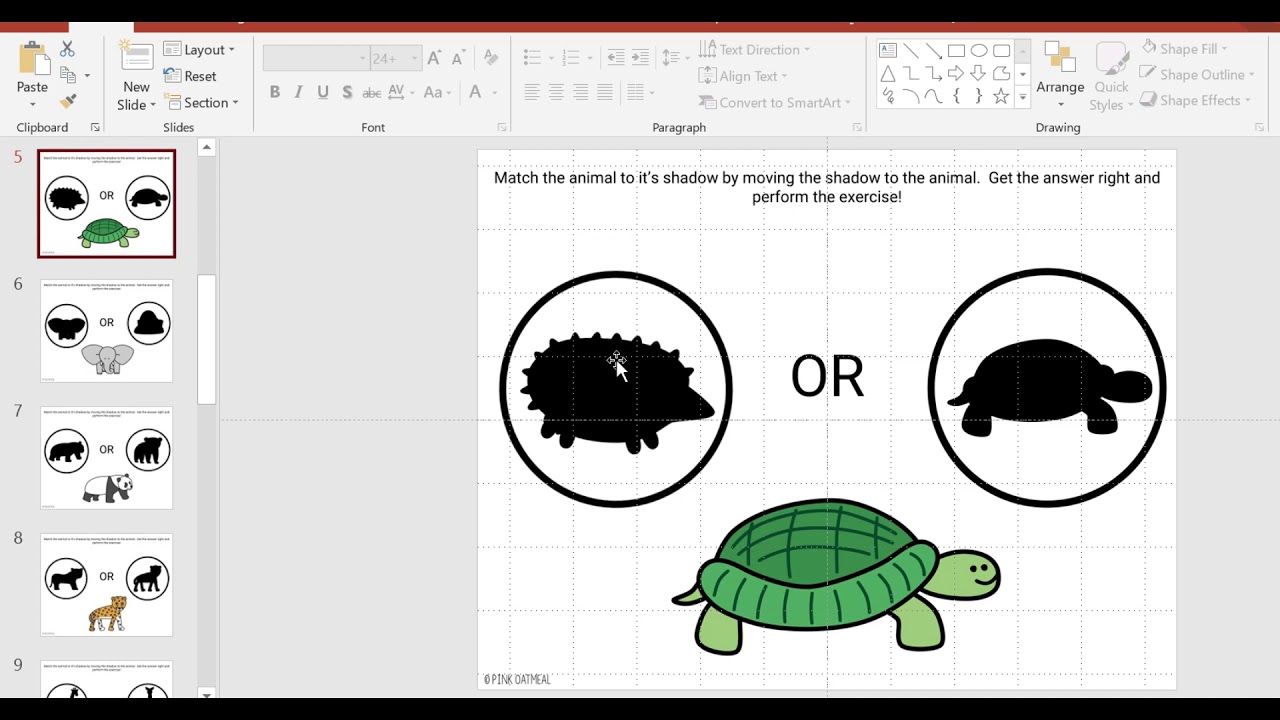Open the Paste button
The image size is (1280, 720).
pos(32,60)
